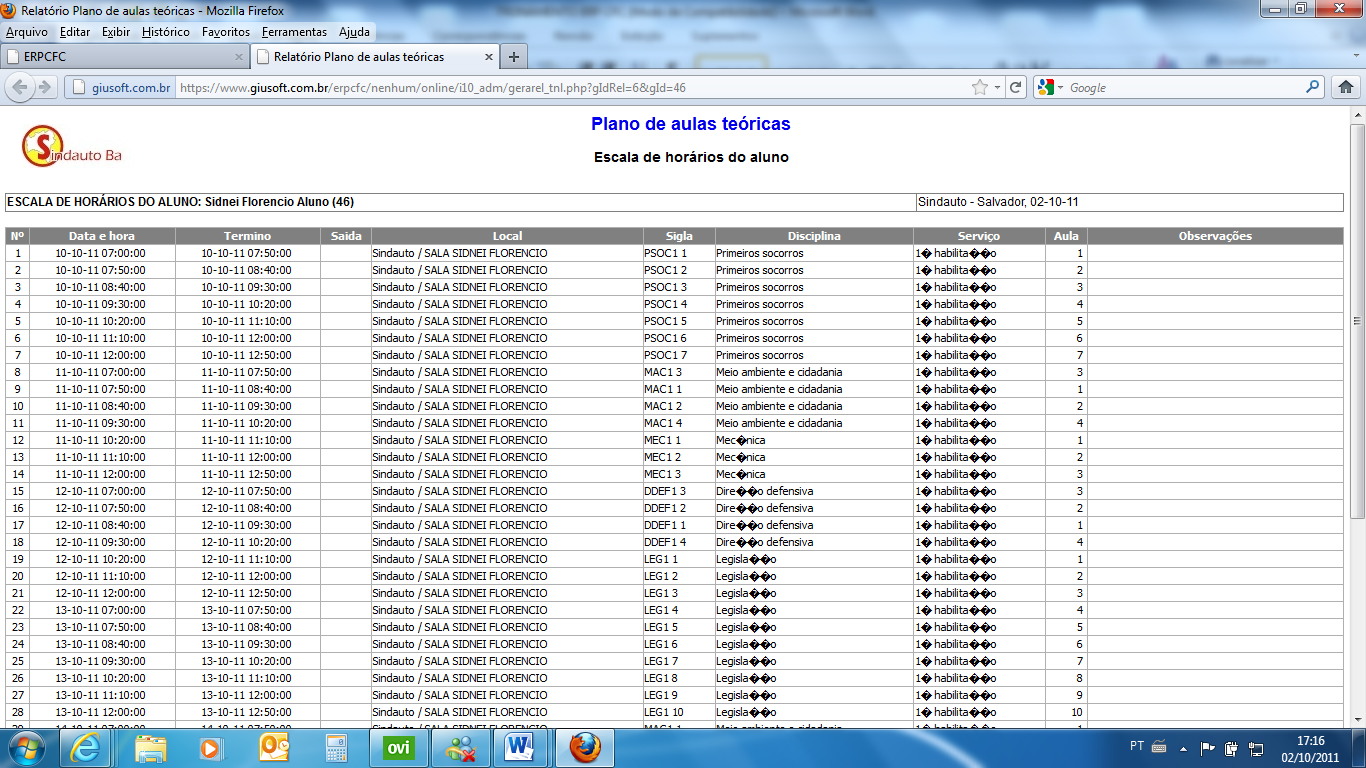
Task: Switch to the ERPCFC tab
Action: tap(124, 57)
